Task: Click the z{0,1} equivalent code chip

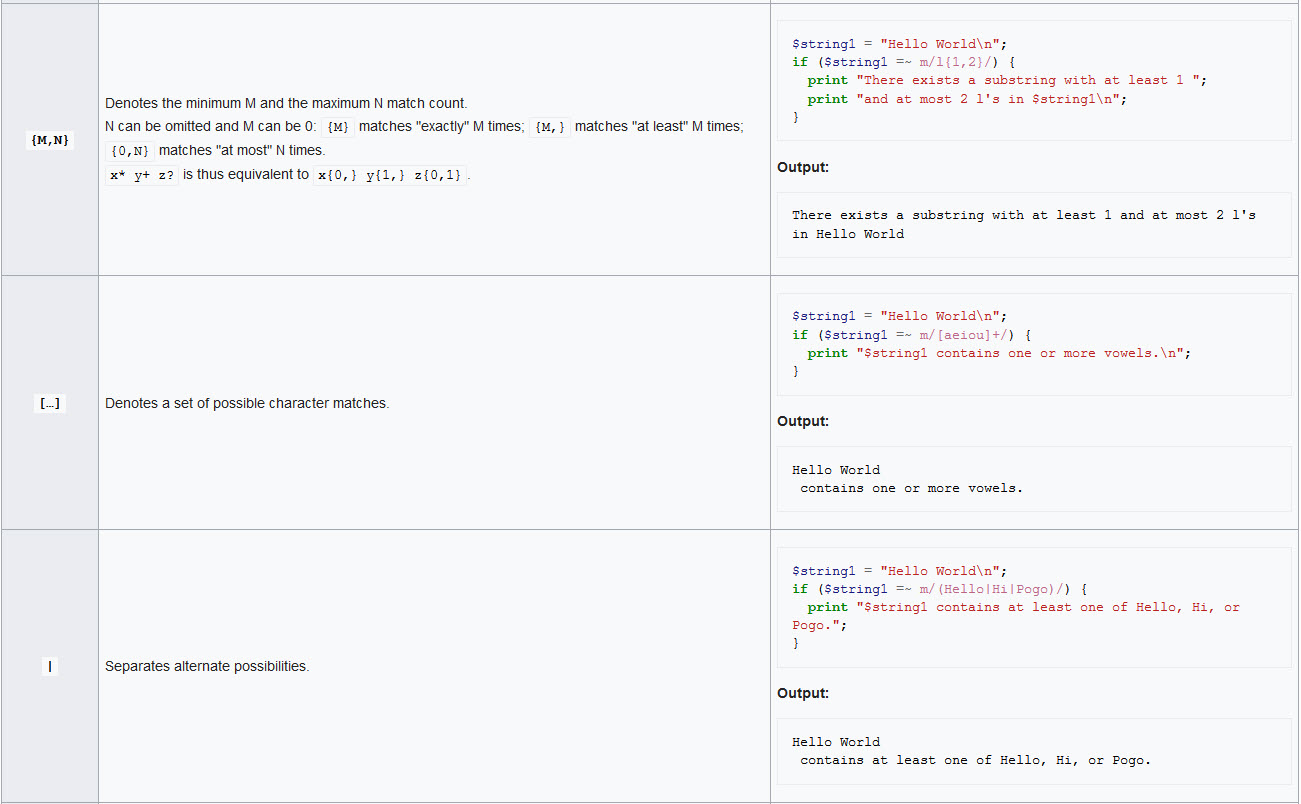Action: coord(438,174)
